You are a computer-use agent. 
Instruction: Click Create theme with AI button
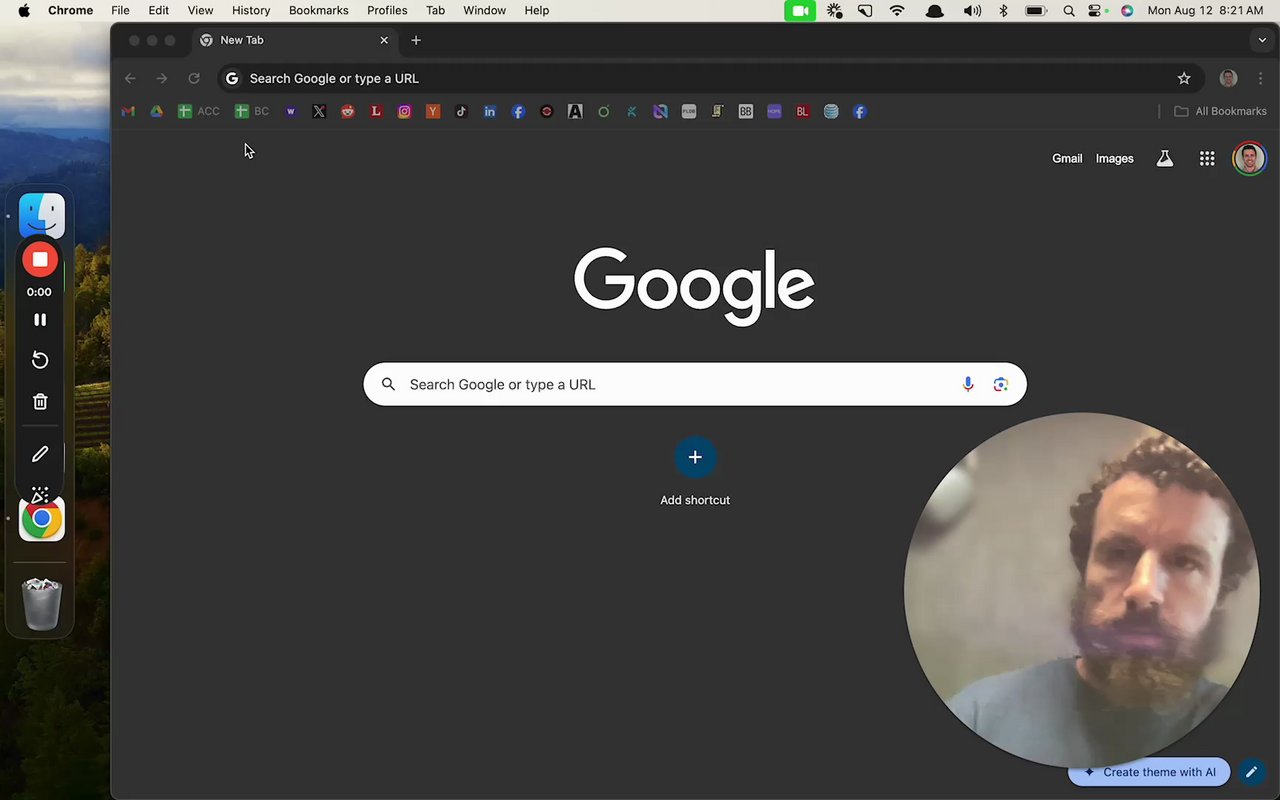1149,772
